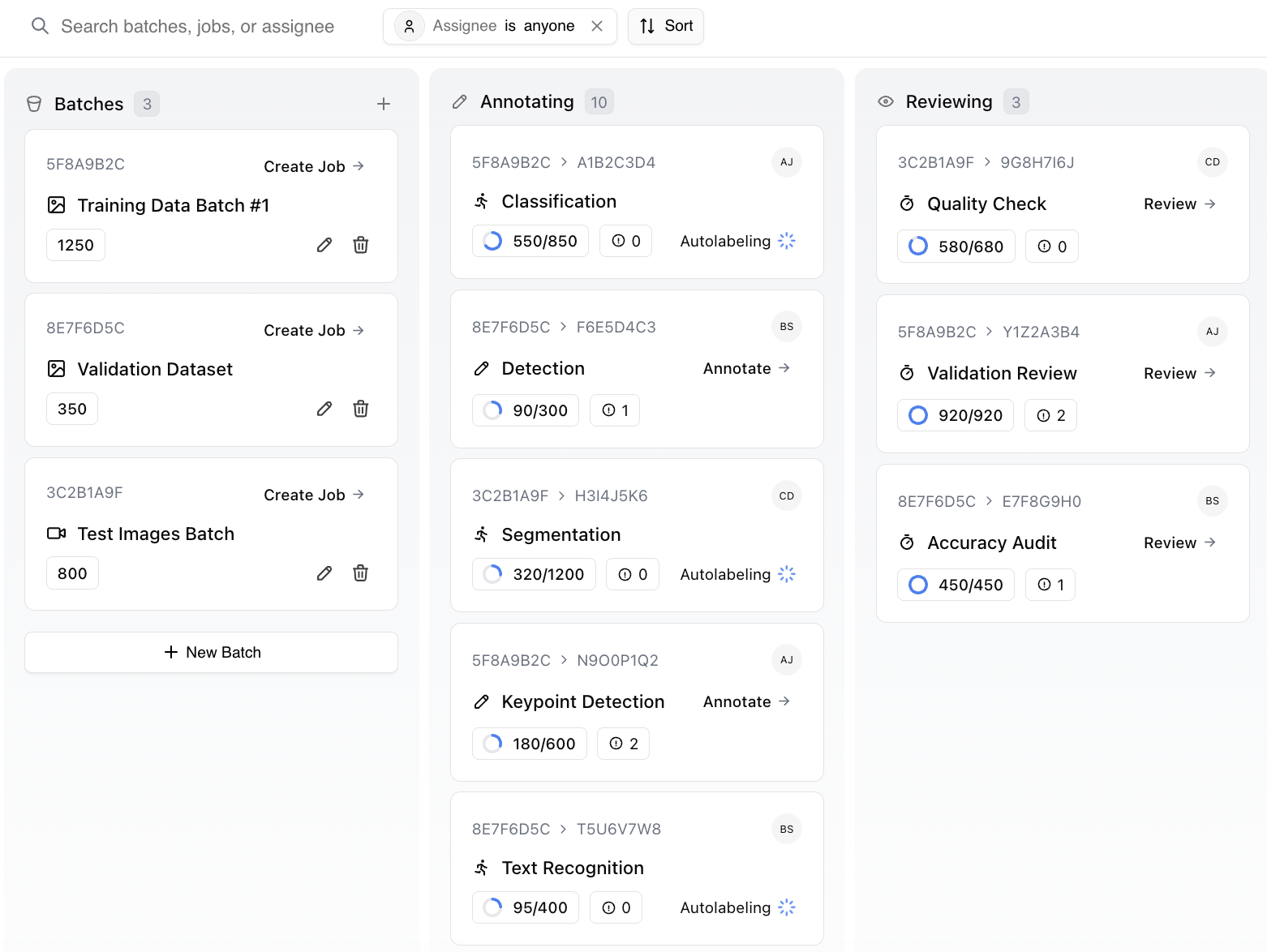Click the New Batch button
The image size is (1267, 952).
coord(211,652)
